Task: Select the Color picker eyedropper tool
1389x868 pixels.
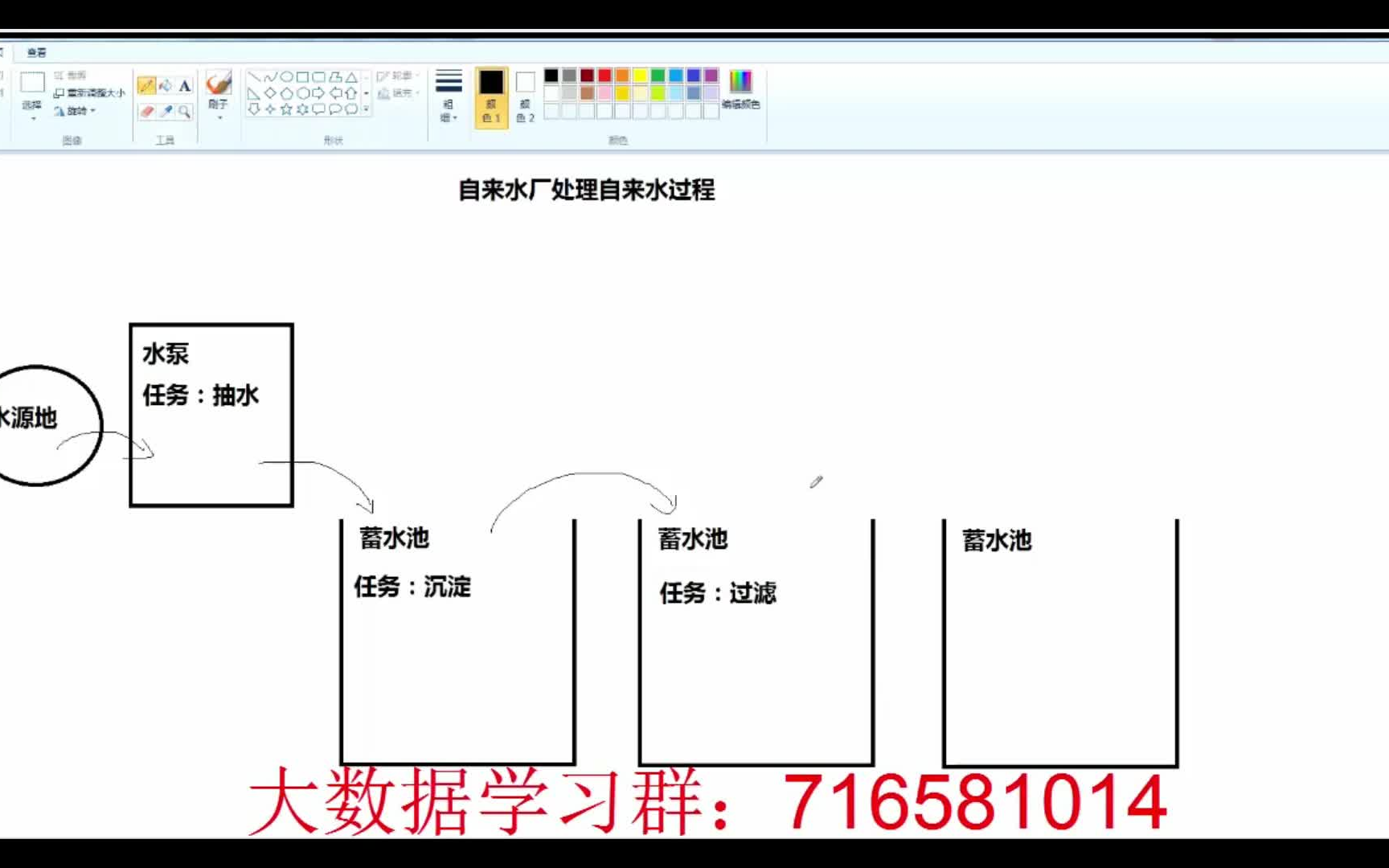Action: (166, 111)
